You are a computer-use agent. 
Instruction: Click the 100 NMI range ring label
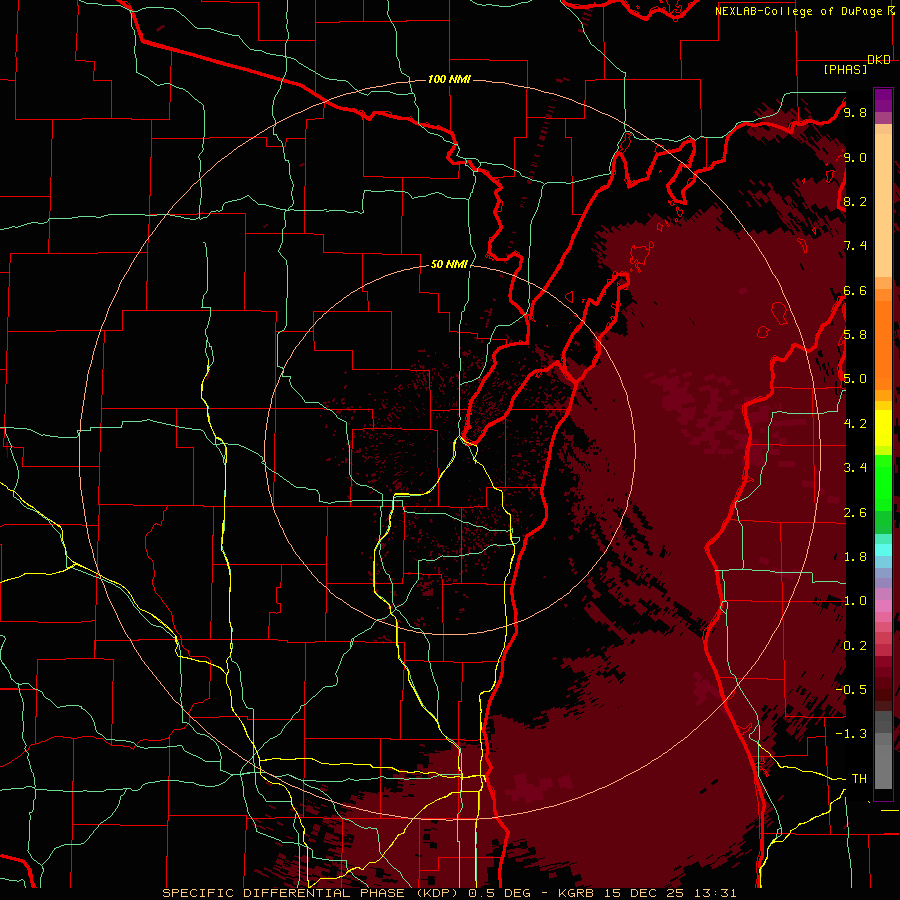[449, 79]
